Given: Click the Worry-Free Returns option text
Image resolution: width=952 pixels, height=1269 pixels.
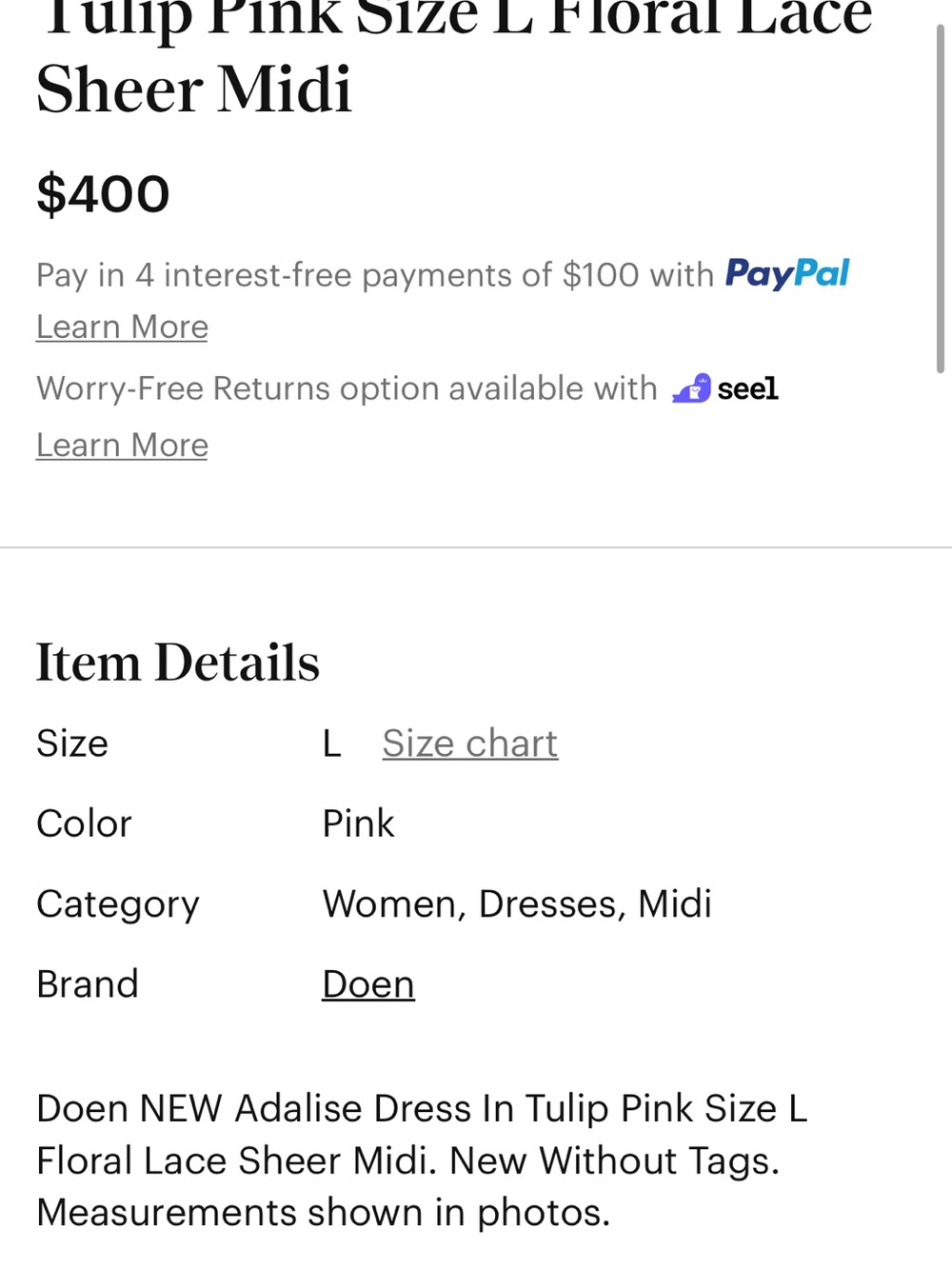Looking at the screenshot, I should 347,388.
